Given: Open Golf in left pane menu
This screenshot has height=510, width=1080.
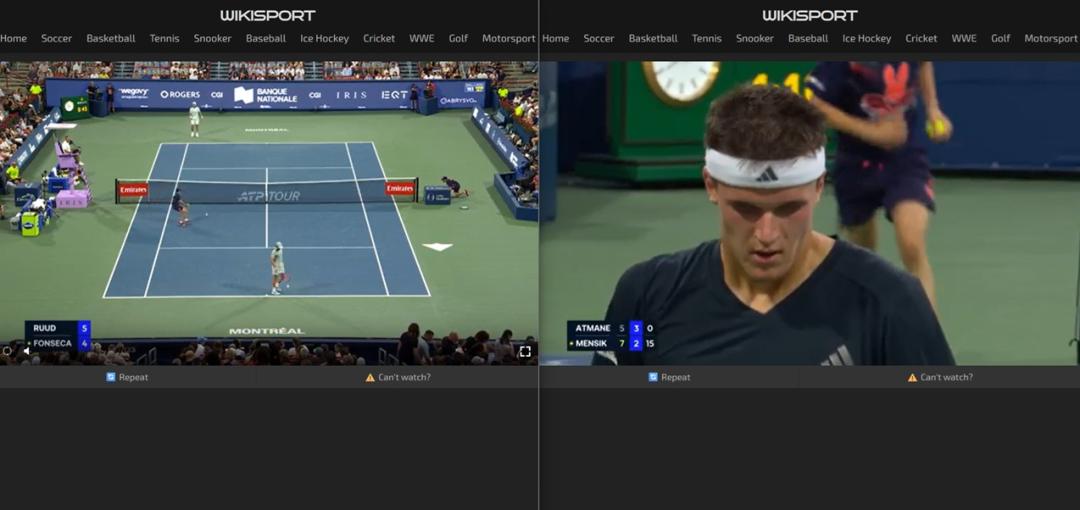Looking at the screenshot, I should point(458,39).
